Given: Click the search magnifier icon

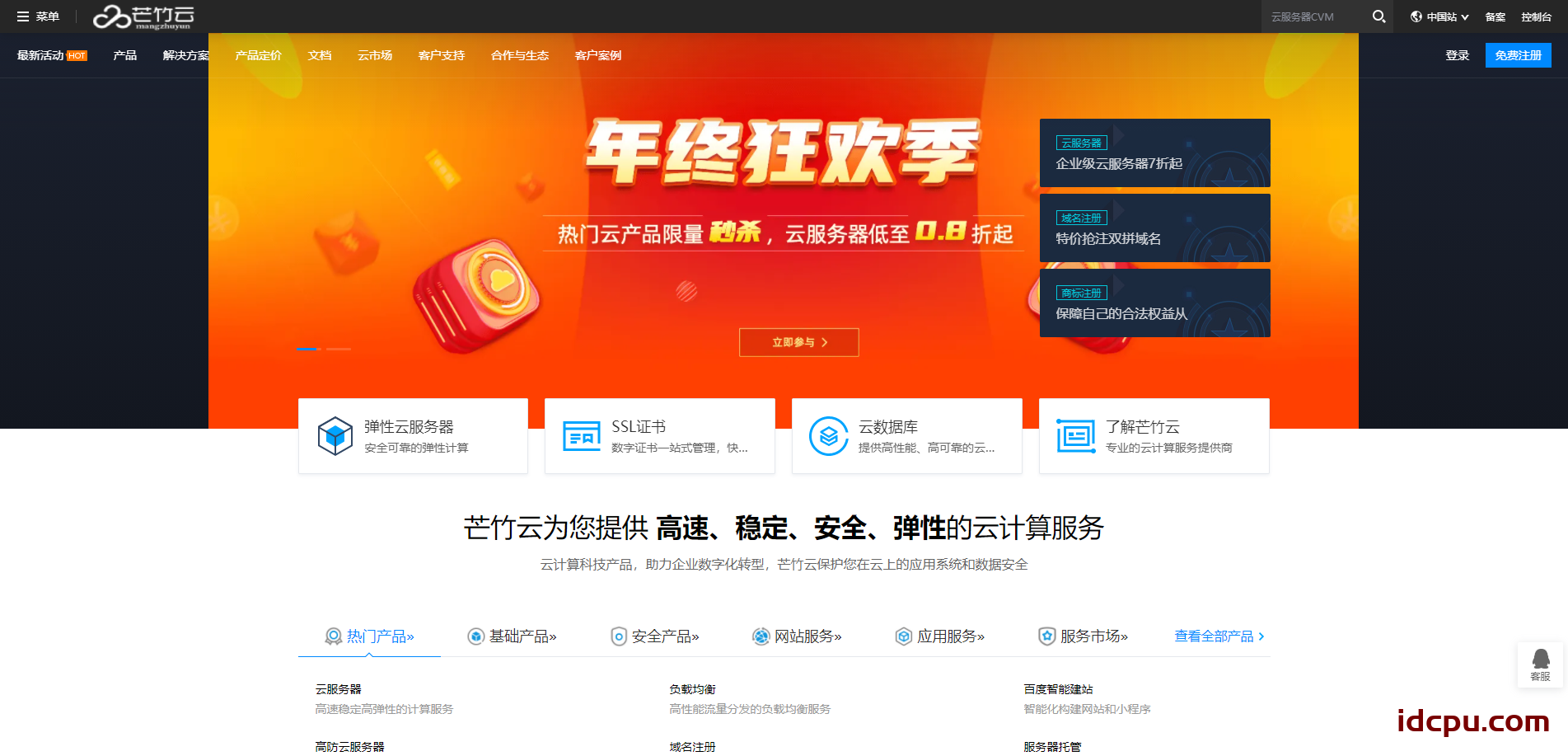Looking at the screenshot, I should point(1378,16).
